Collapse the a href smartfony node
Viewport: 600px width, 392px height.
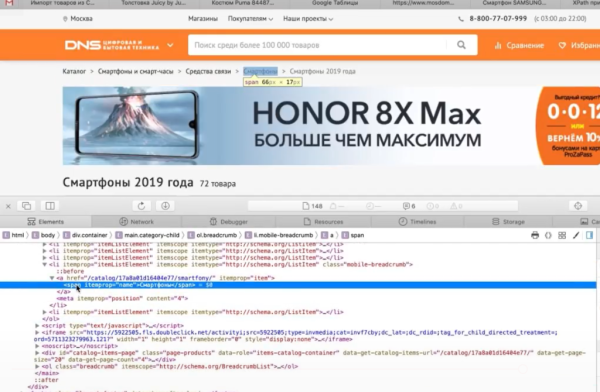pos(52,278)
